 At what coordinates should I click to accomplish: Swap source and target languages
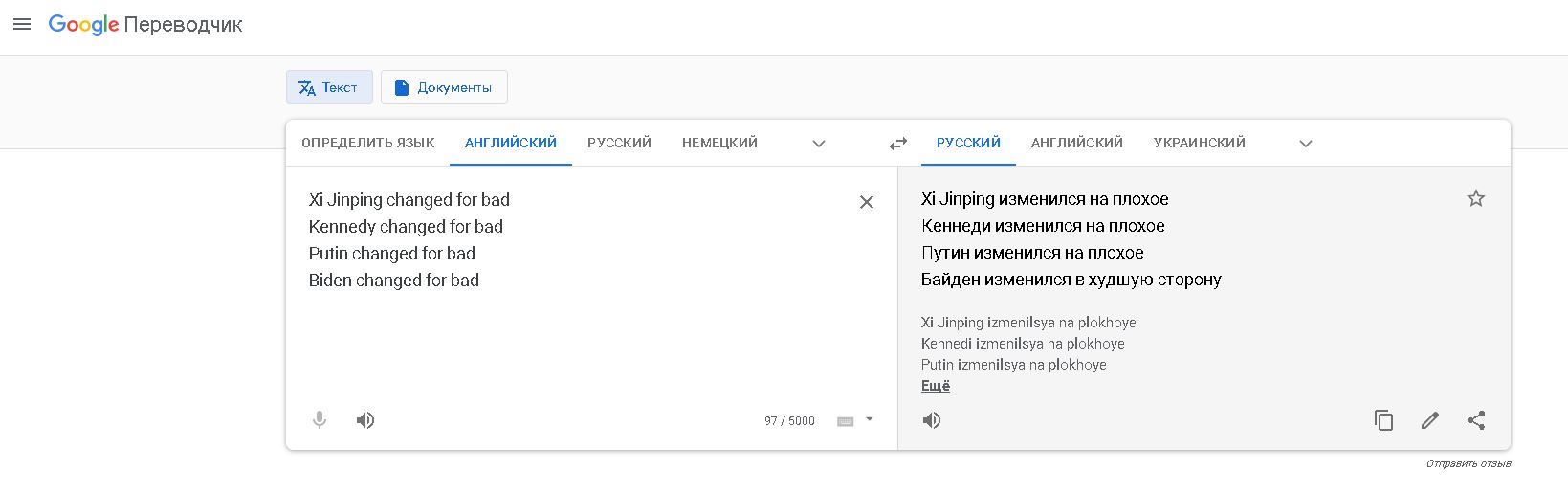pyautogui.click(x=897, y=144)
